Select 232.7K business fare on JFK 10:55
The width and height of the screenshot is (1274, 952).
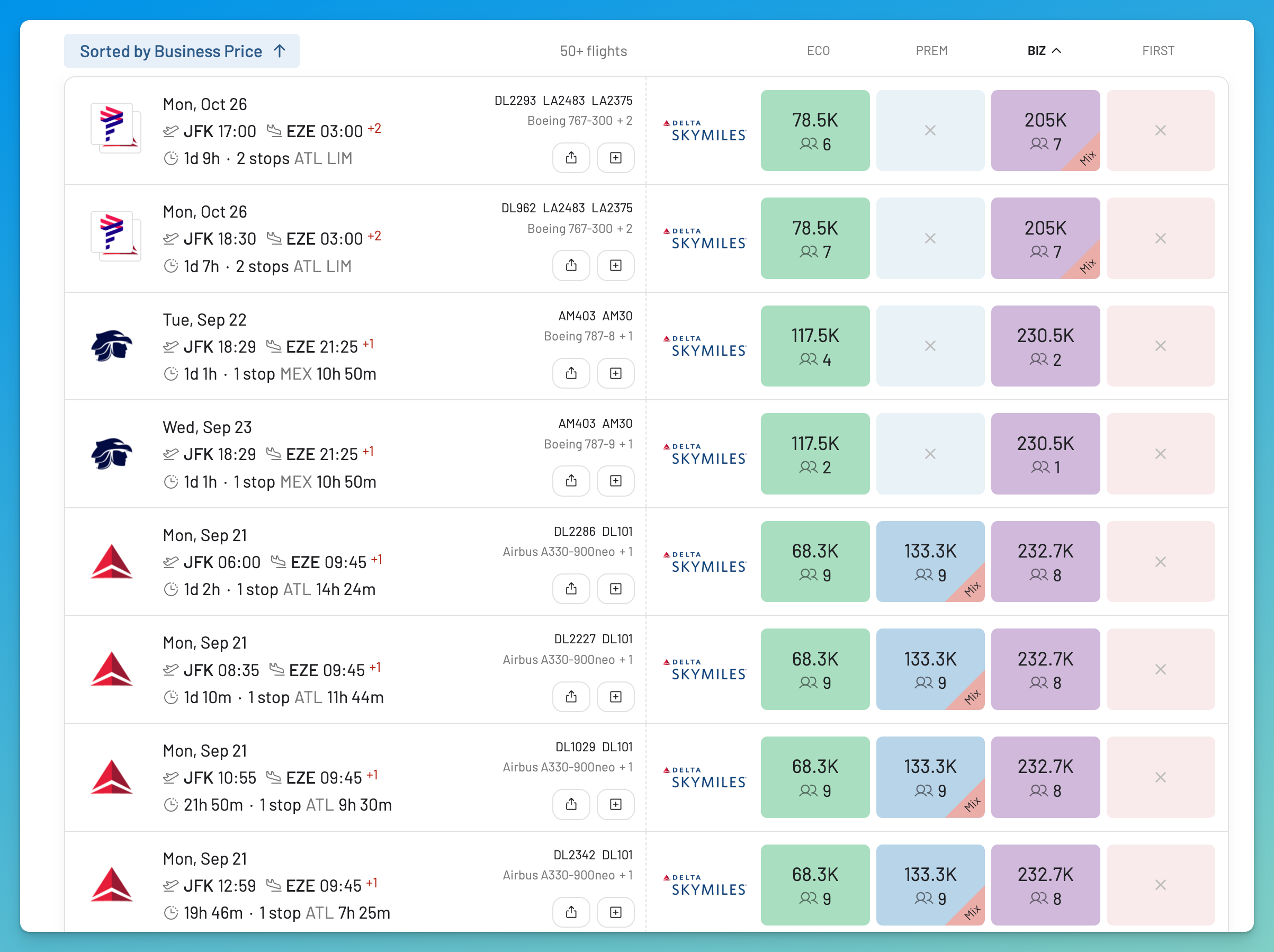(x=1045, y=777)
